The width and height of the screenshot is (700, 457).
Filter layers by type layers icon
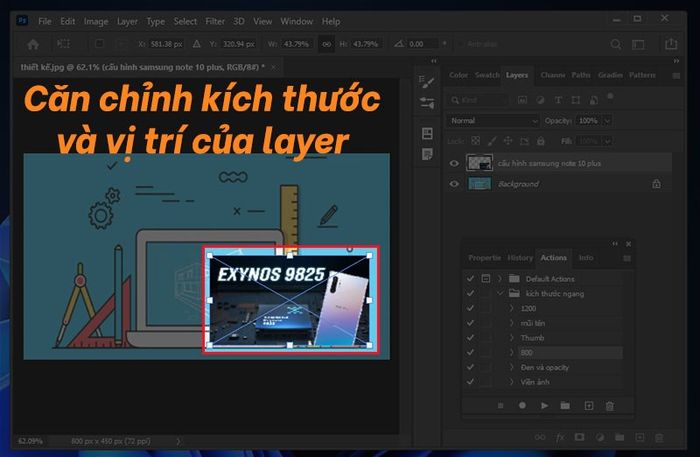pos(558,100)
